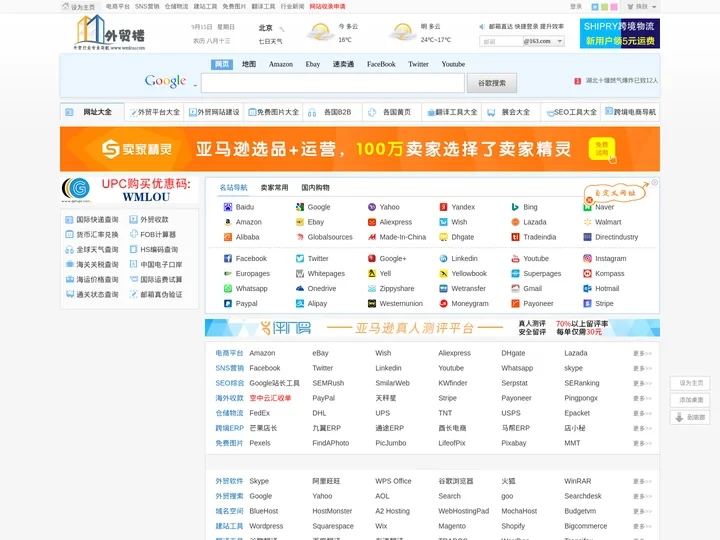Change the weather city next to 北京

pyautogui.click(x=282, y=29)
